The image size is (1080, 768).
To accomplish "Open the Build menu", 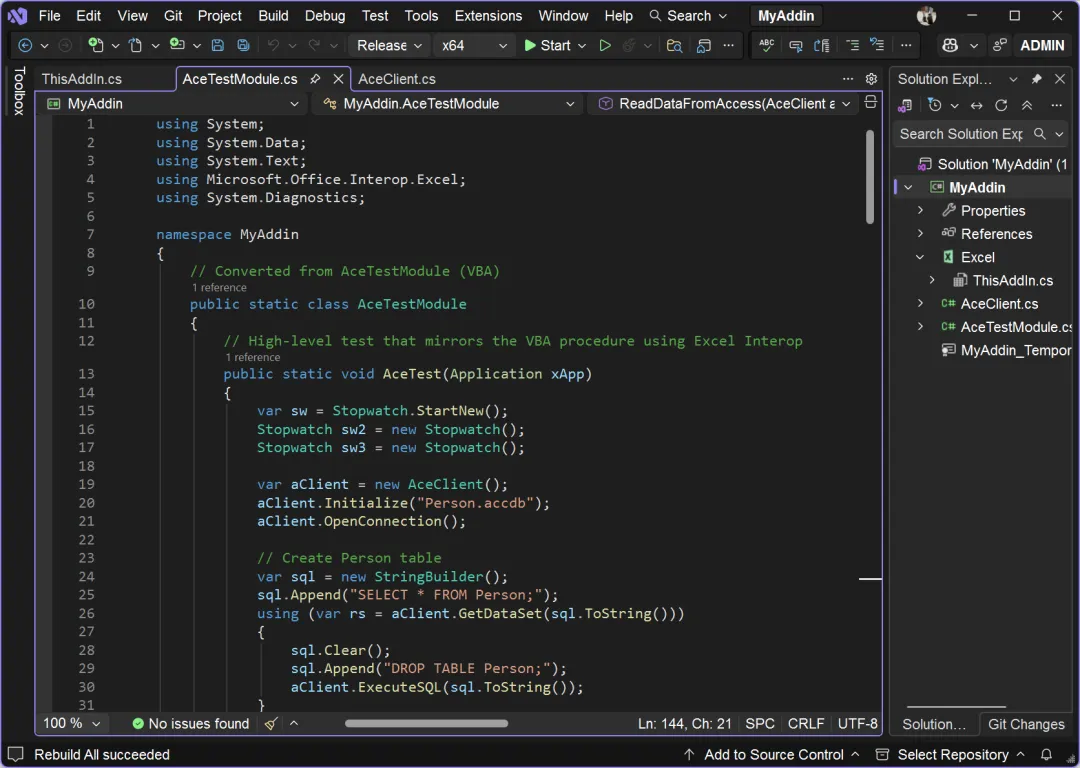I will click(273, 16).
